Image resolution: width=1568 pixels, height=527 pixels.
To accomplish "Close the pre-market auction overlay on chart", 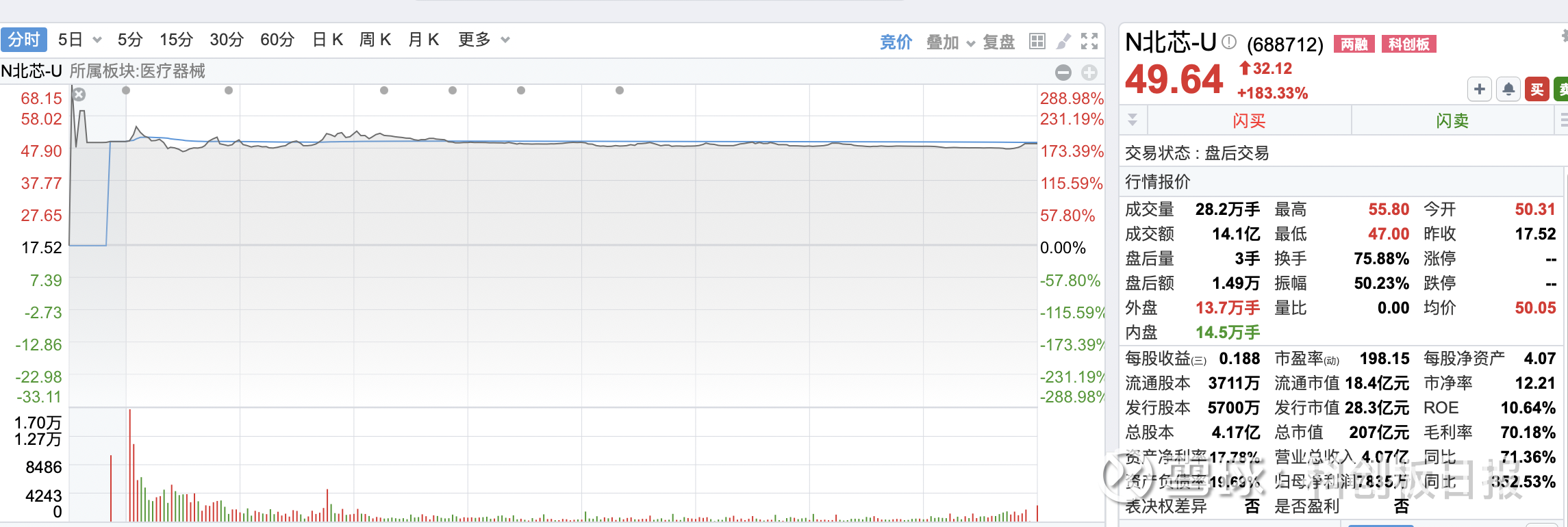I will 79,94.
